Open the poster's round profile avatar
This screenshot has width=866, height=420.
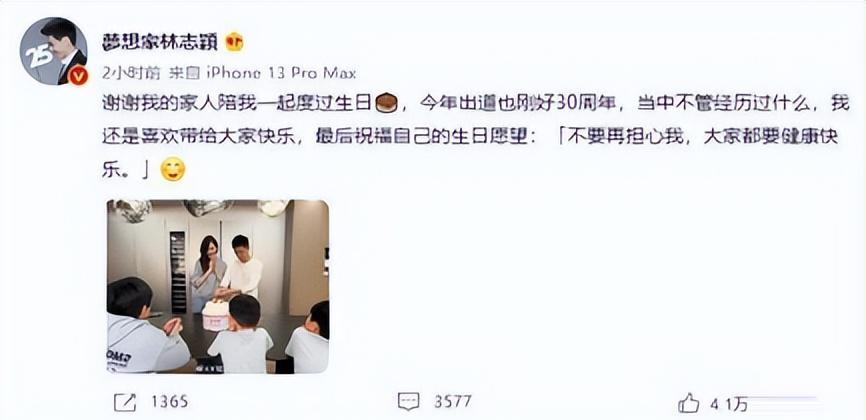pyautogui.click(x=54, y=51)
